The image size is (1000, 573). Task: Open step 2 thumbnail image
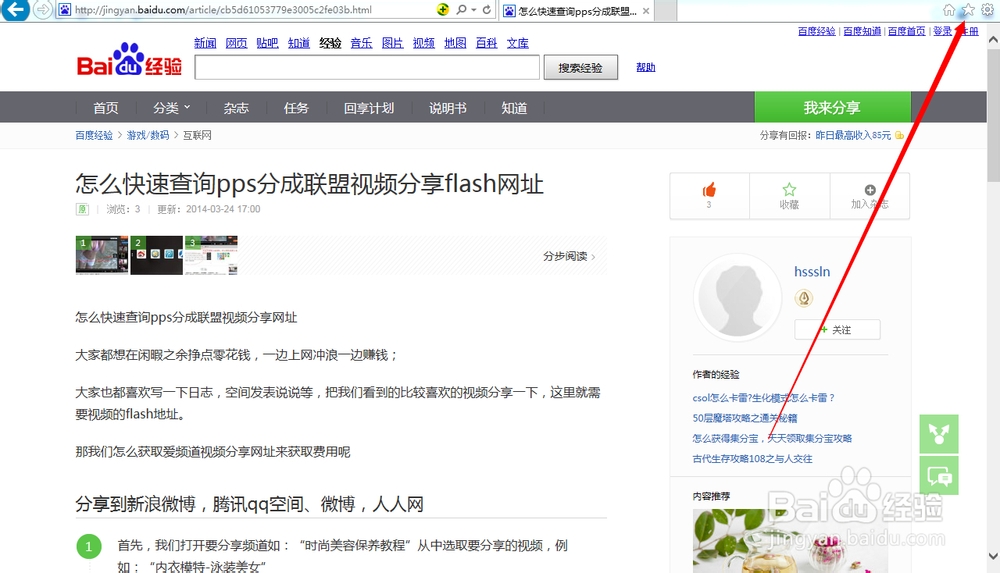pos(156,255)
